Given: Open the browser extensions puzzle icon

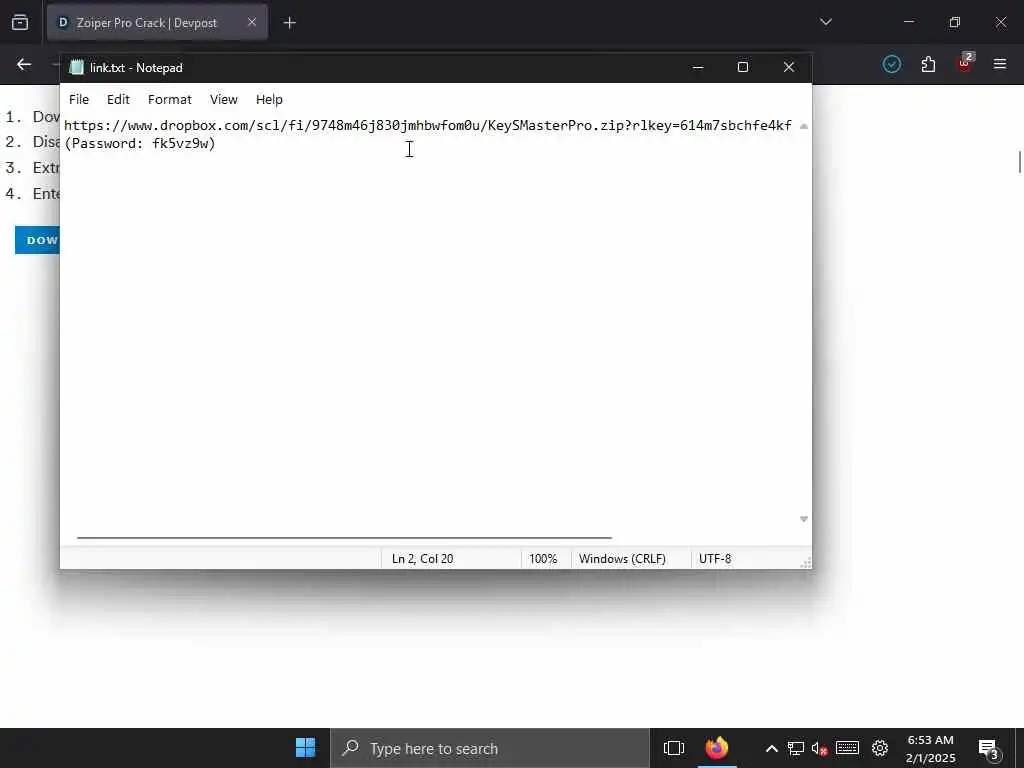Looking at the screenshot, I should coord(928,64).
